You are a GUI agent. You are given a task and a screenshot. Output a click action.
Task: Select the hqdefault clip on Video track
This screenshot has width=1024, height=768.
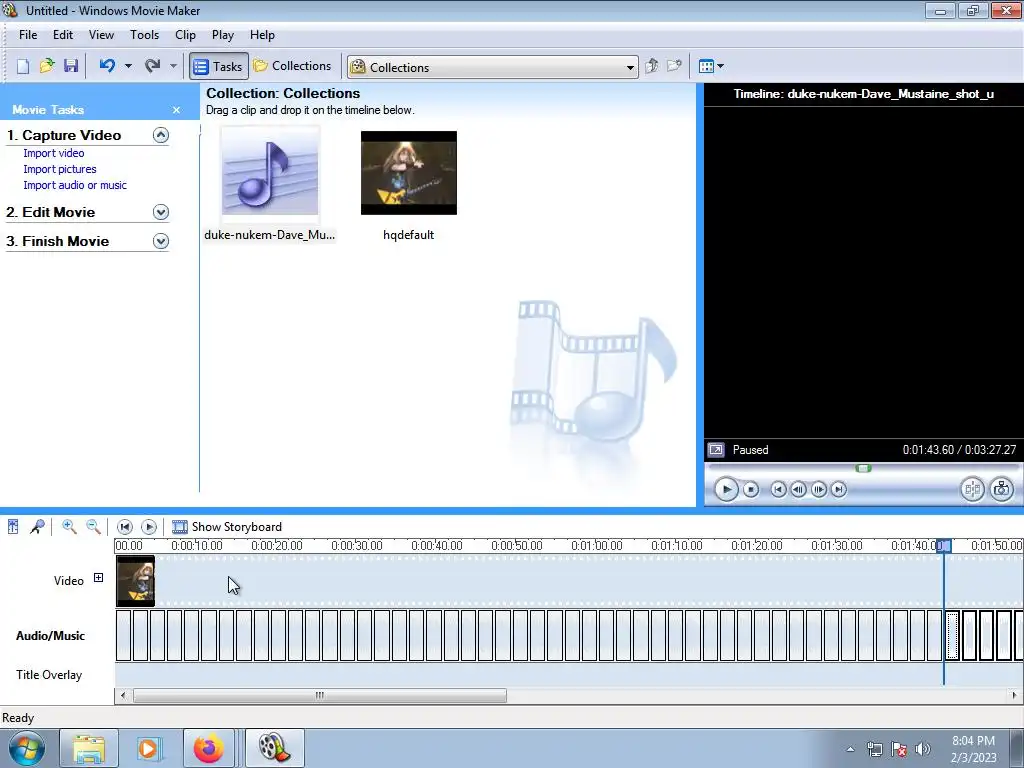pyautogui.click(x=136, y=581)
